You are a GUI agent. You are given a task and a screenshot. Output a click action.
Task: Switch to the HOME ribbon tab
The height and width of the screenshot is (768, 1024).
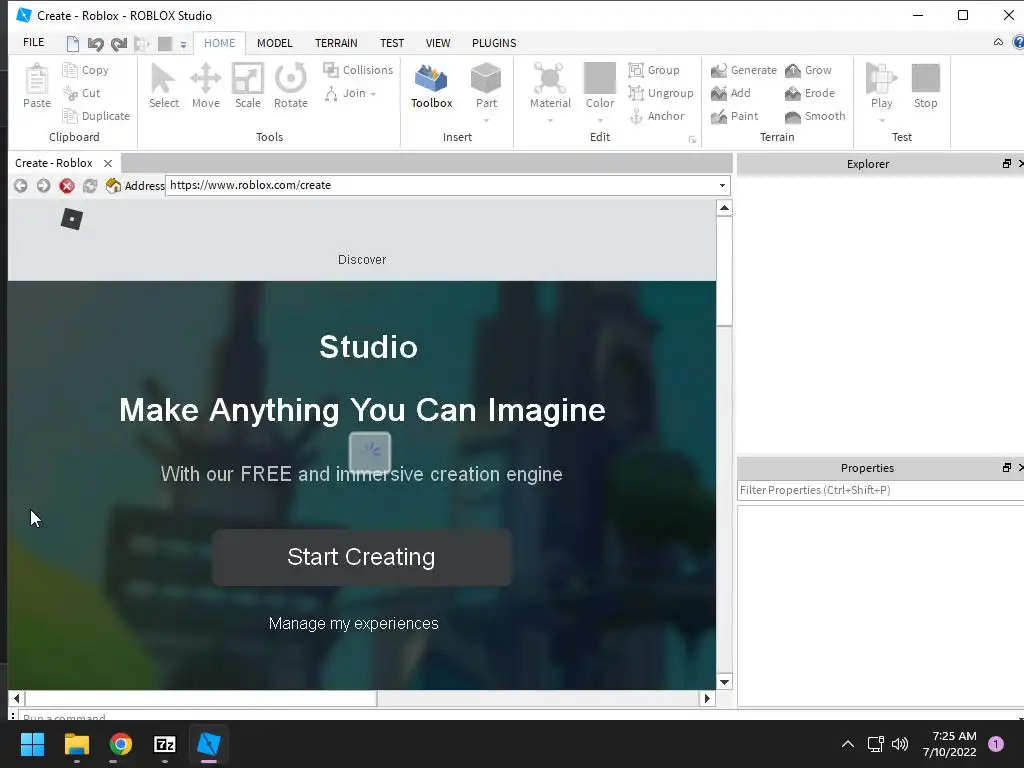[x=219, y=43]
